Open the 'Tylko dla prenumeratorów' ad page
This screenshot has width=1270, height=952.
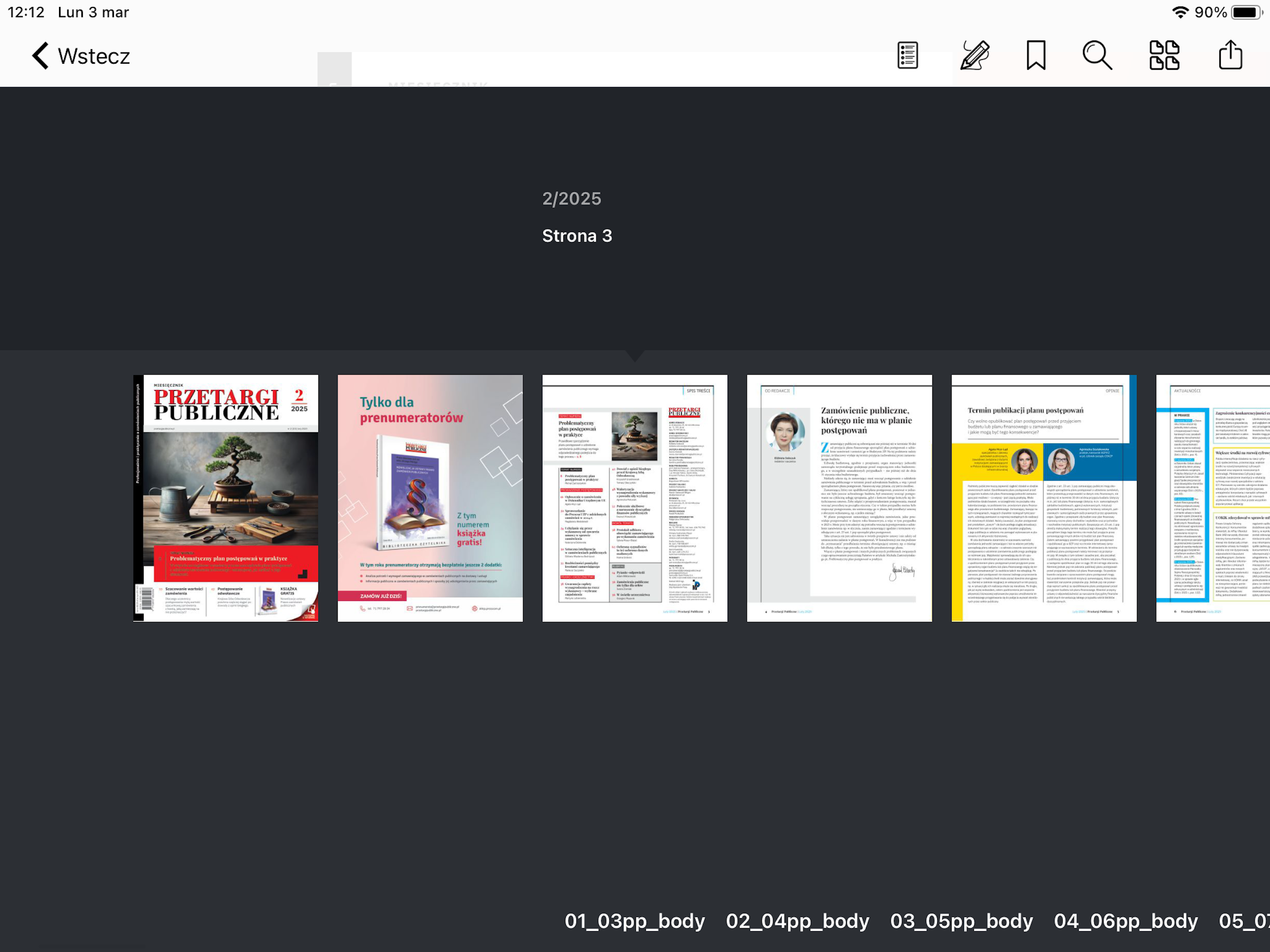tap(430, 498)
